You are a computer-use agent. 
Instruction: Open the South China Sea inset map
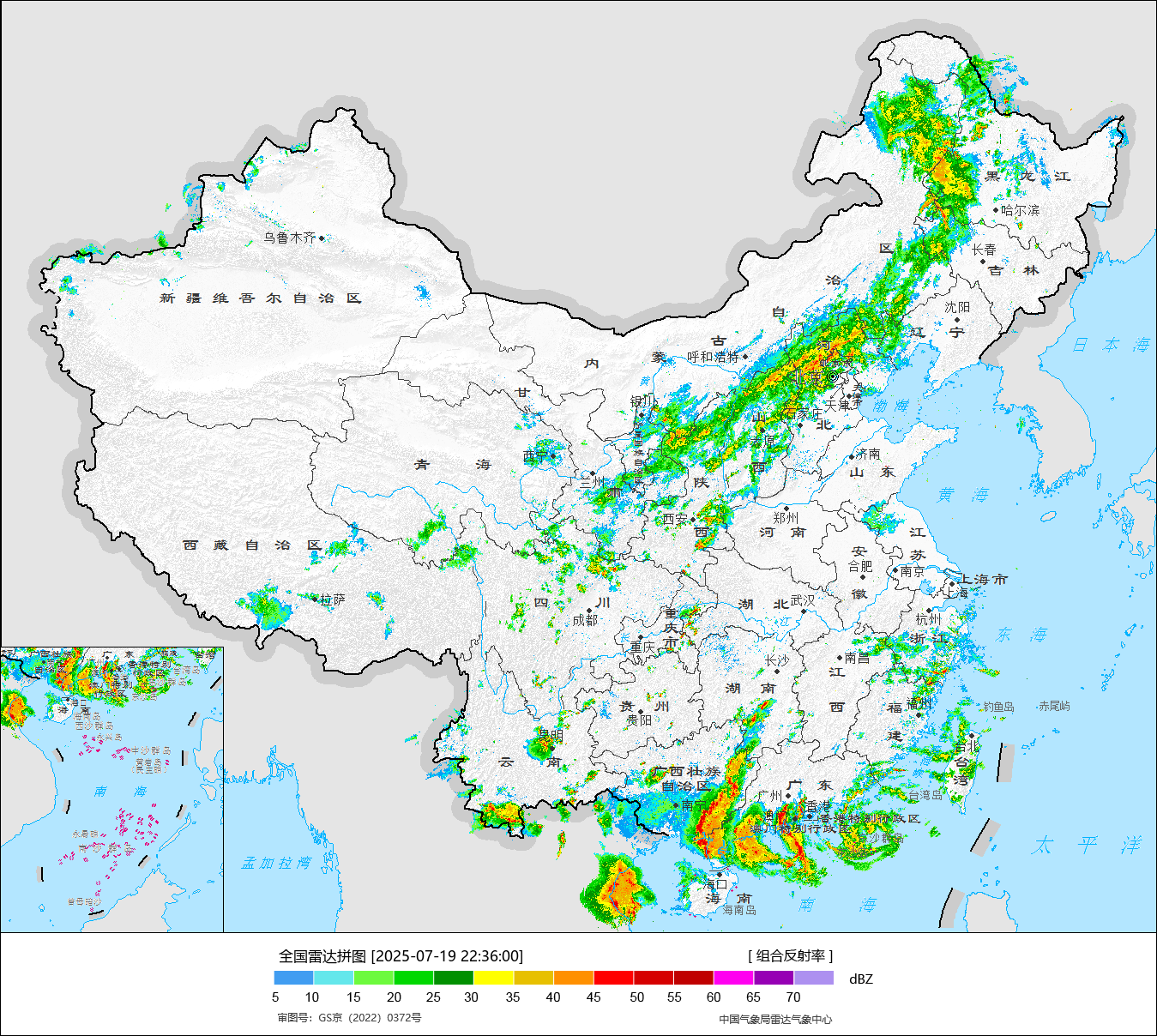(x=111, y=789)
